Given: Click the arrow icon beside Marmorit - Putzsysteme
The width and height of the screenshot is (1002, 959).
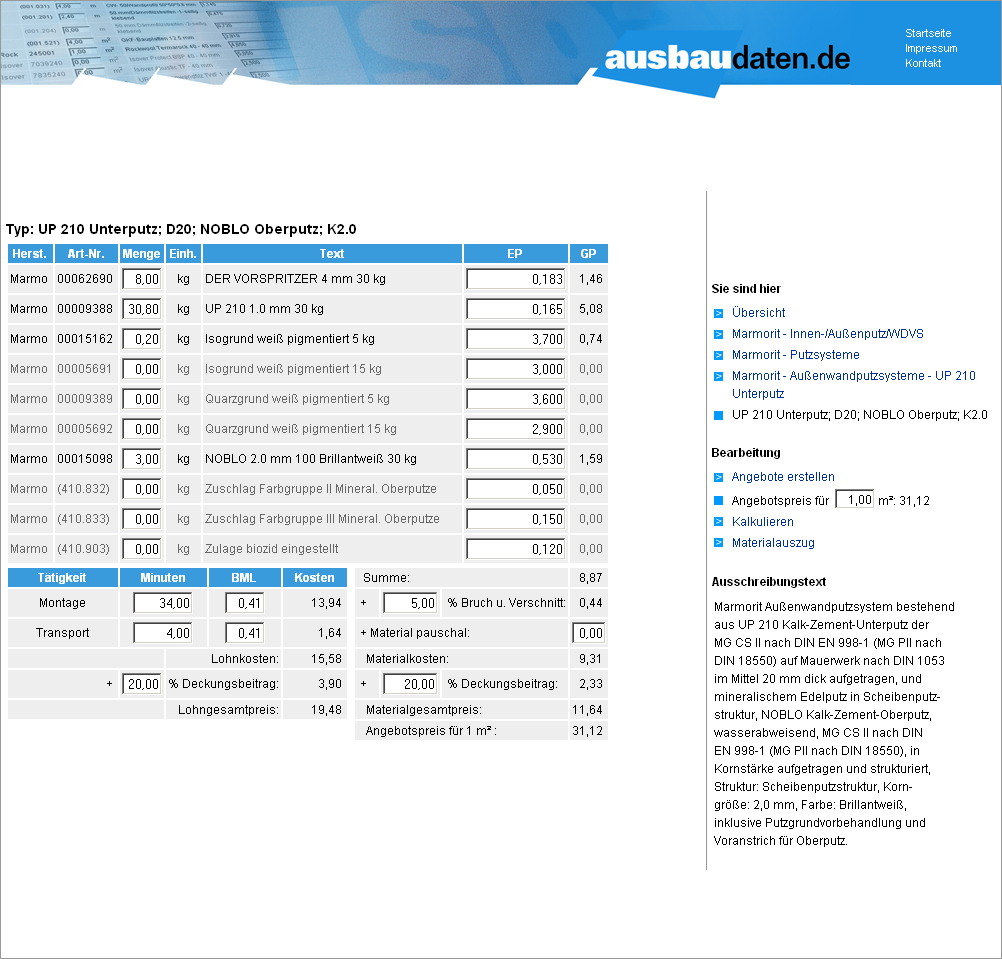Looking at the screenshot, I should tap(718, 355).
